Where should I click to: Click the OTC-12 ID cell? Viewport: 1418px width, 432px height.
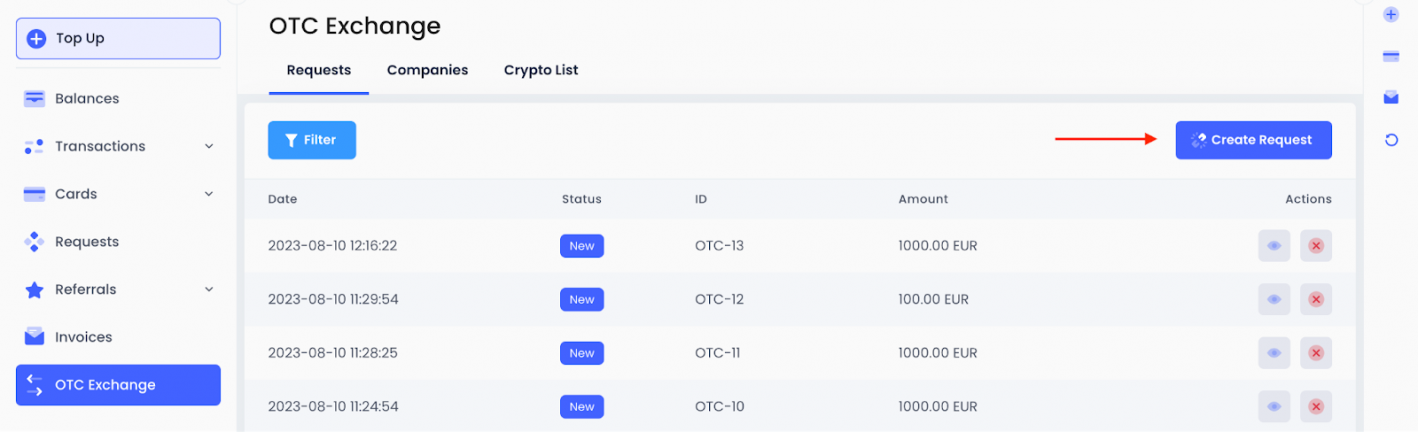tap(719, 299)
